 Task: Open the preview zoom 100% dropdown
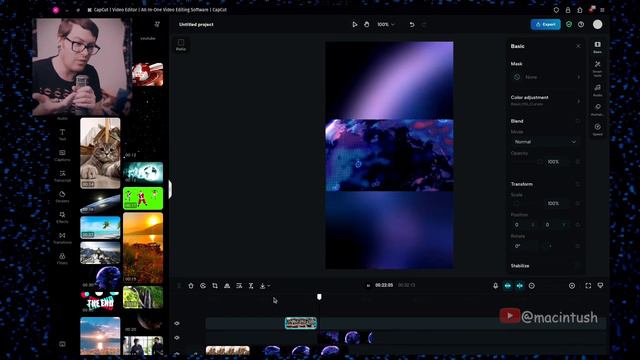click(386, 24)
